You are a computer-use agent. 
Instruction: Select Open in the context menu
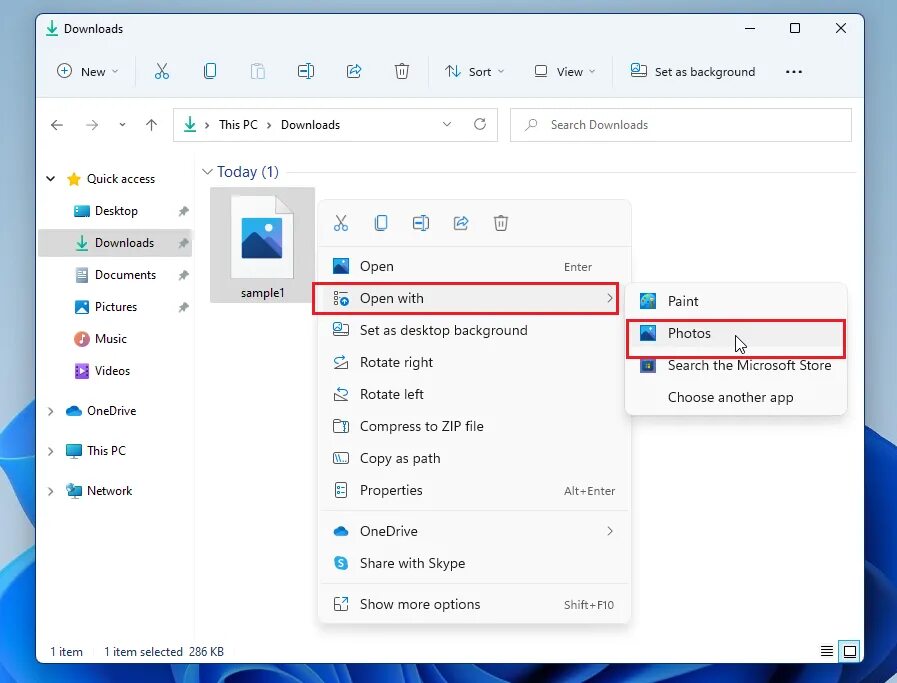click(x=474, y=267)
